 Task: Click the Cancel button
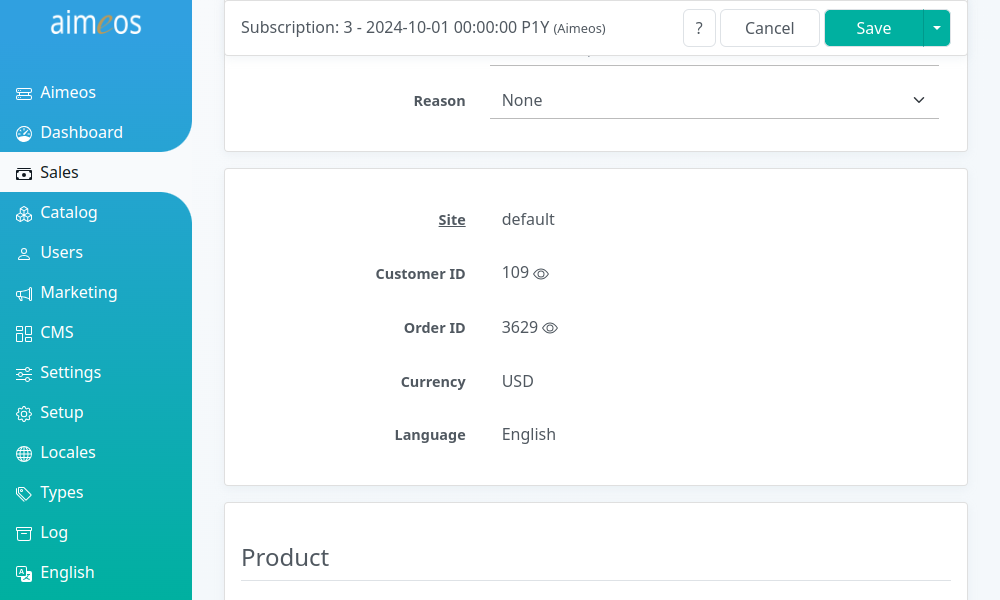point(770,28)
